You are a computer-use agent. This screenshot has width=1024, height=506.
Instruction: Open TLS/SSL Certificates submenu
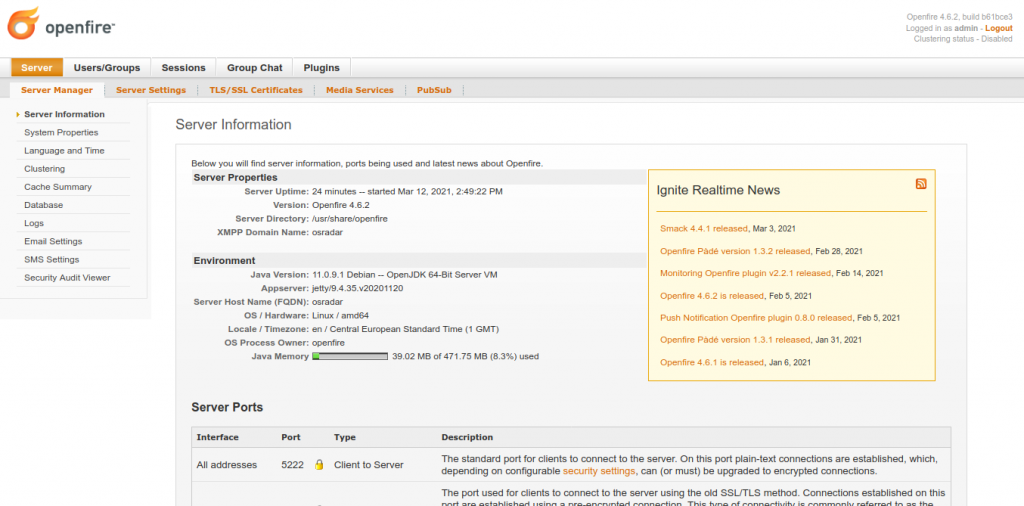[x=256, y=90]
